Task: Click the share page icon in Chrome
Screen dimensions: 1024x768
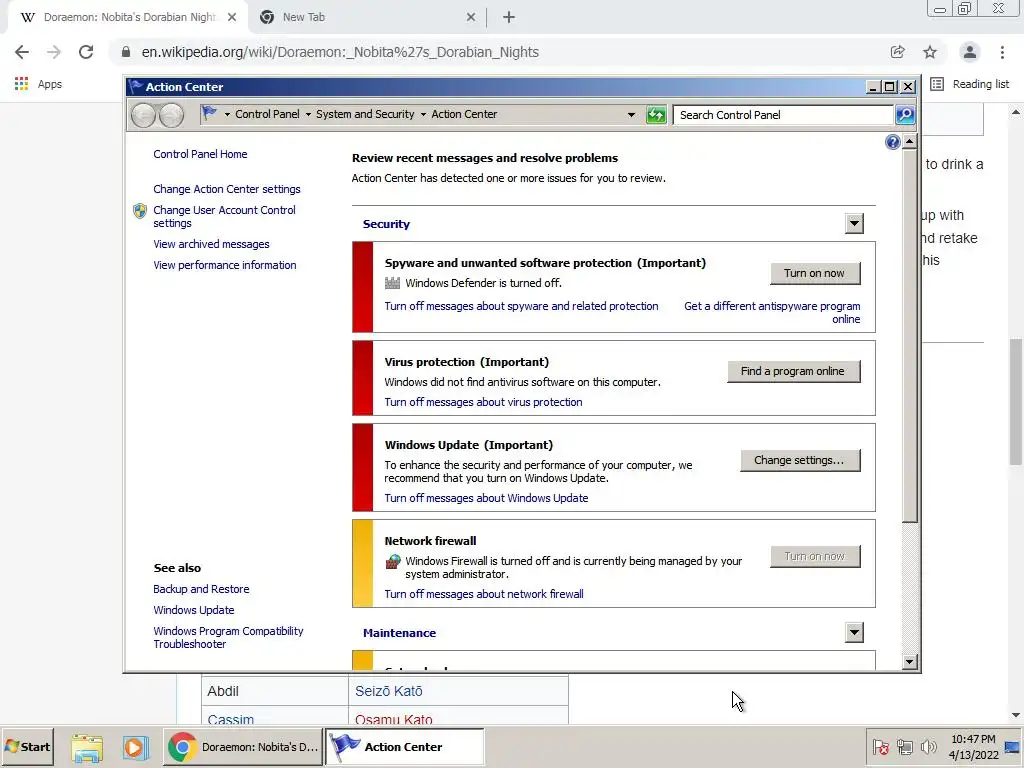Action: (897, 52)
